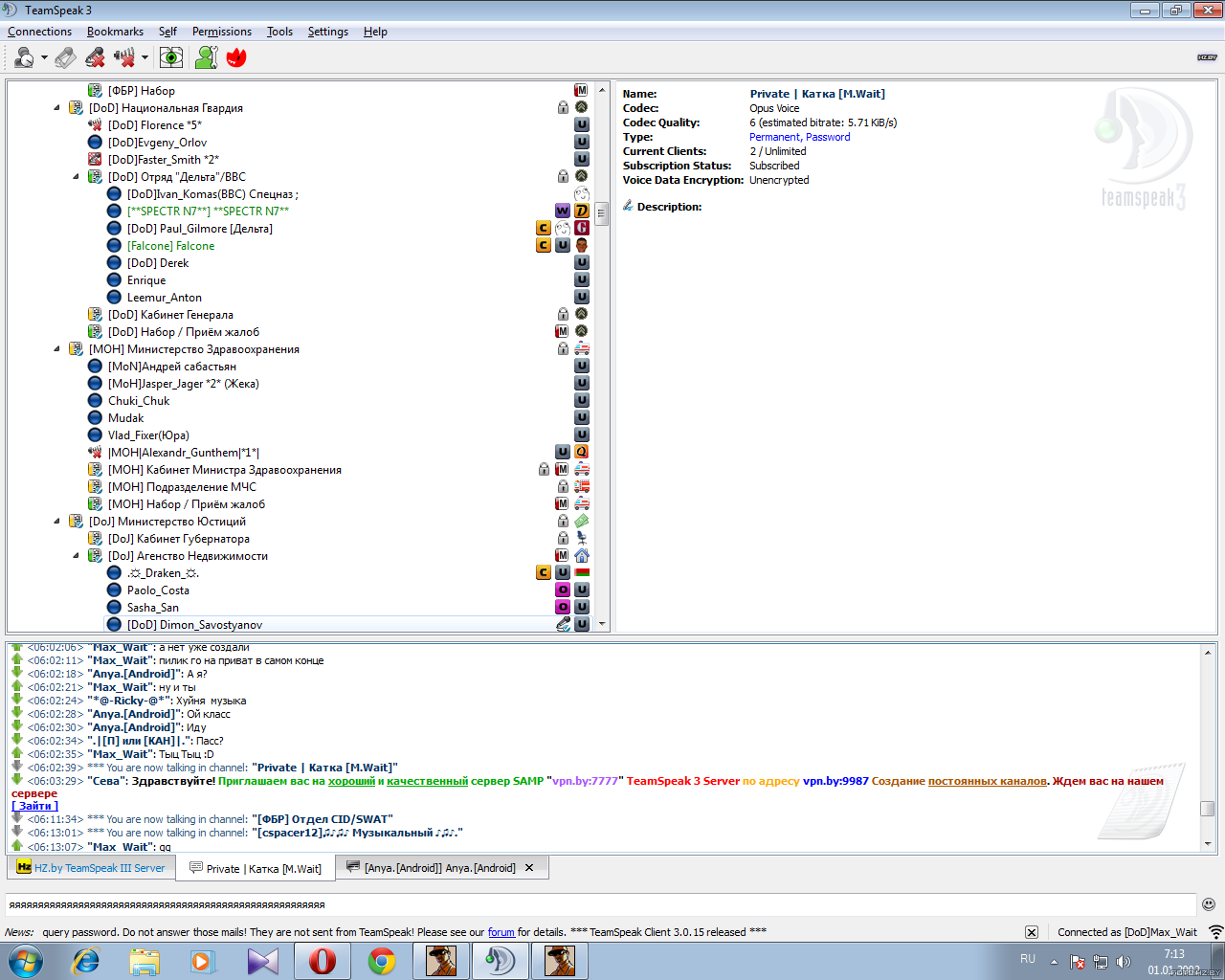Screen dimensions: 1225x980
Task: Open the Settings menu
Action: coord(328,32)
